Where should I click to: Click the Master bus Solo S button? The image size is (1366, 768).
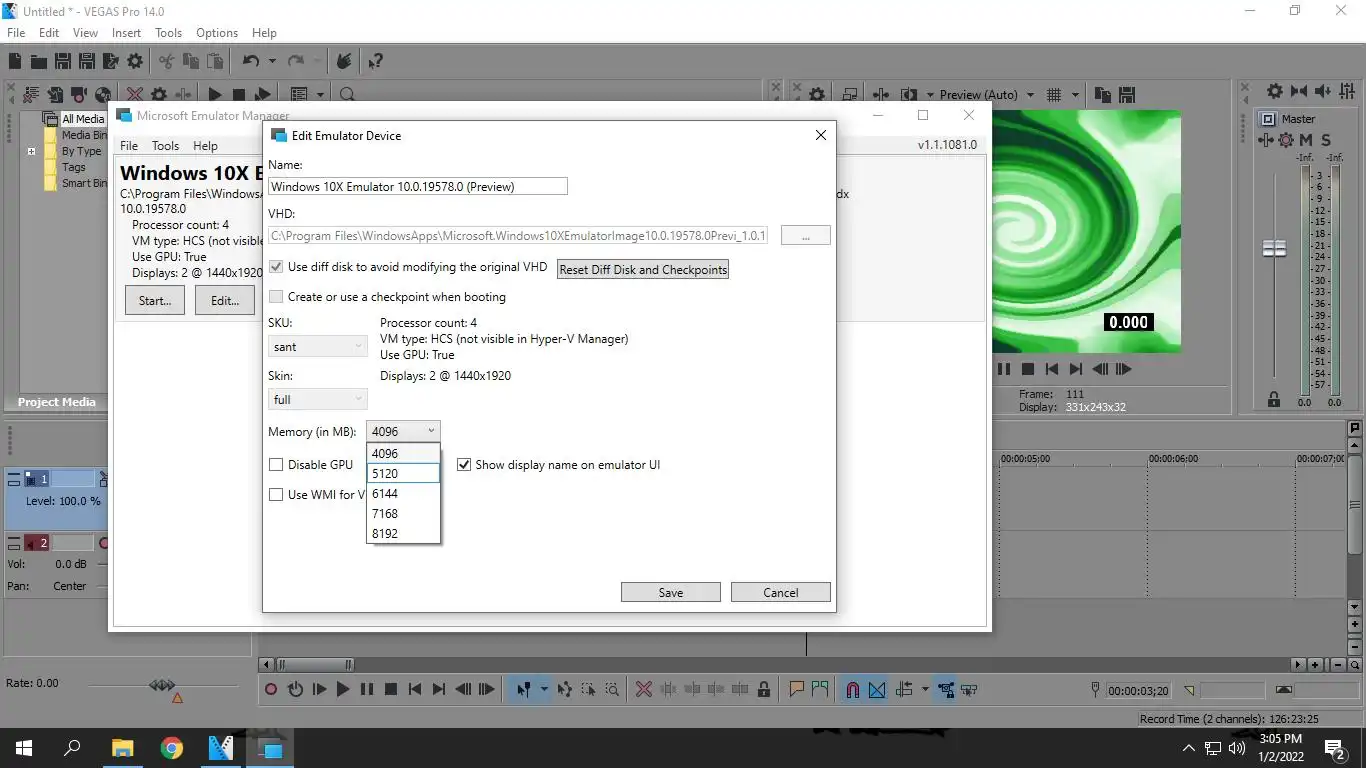(x=1326, y=140)
